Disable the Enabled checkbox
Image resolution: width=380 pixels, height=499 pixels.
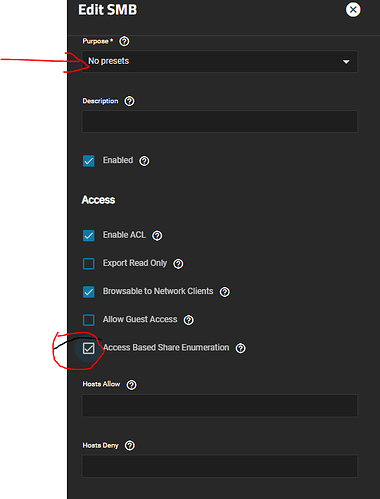click(x=89, y=161)
